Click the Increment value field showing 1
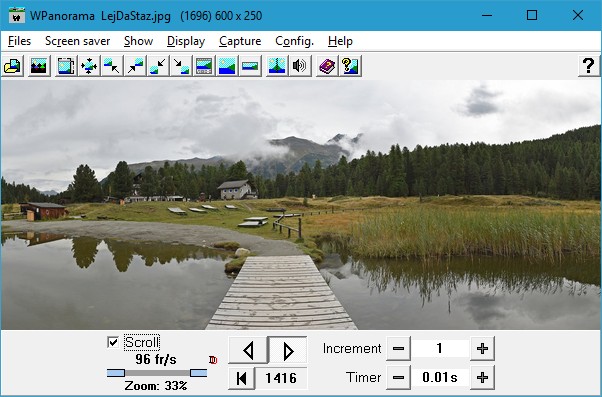Screen dimensions: 602x397 (440, 349)
